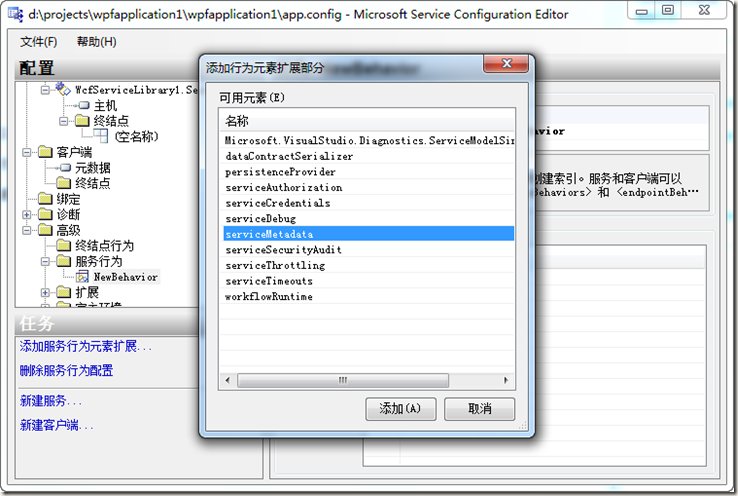Screen dimensions: 738x496
Task: Select the (空名称) endpoint item
Action: pyautogui.click(x=136, y=136)
